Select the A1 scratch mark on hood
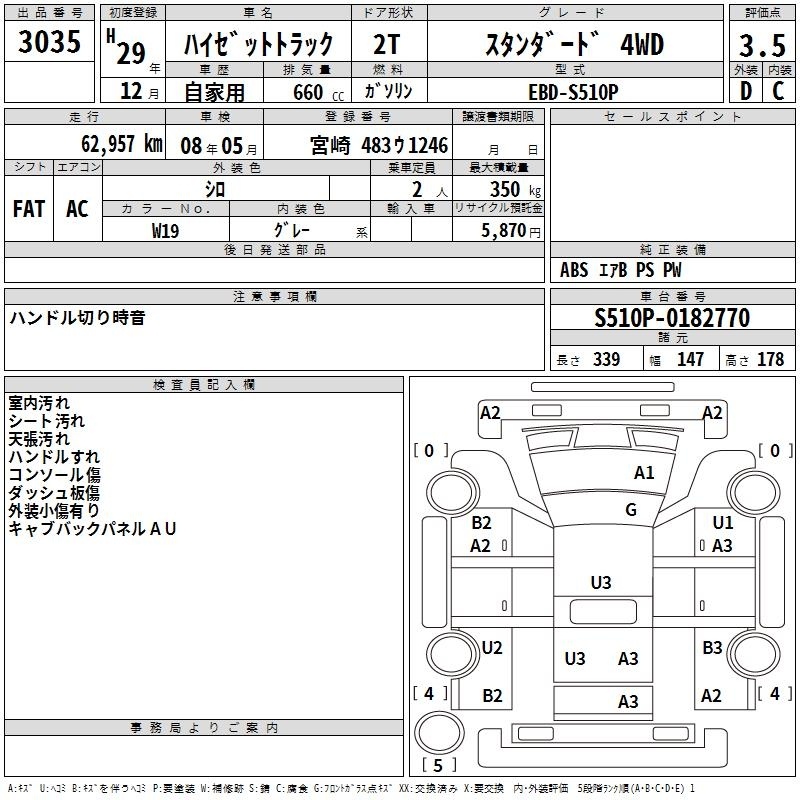 click(644, 473)
